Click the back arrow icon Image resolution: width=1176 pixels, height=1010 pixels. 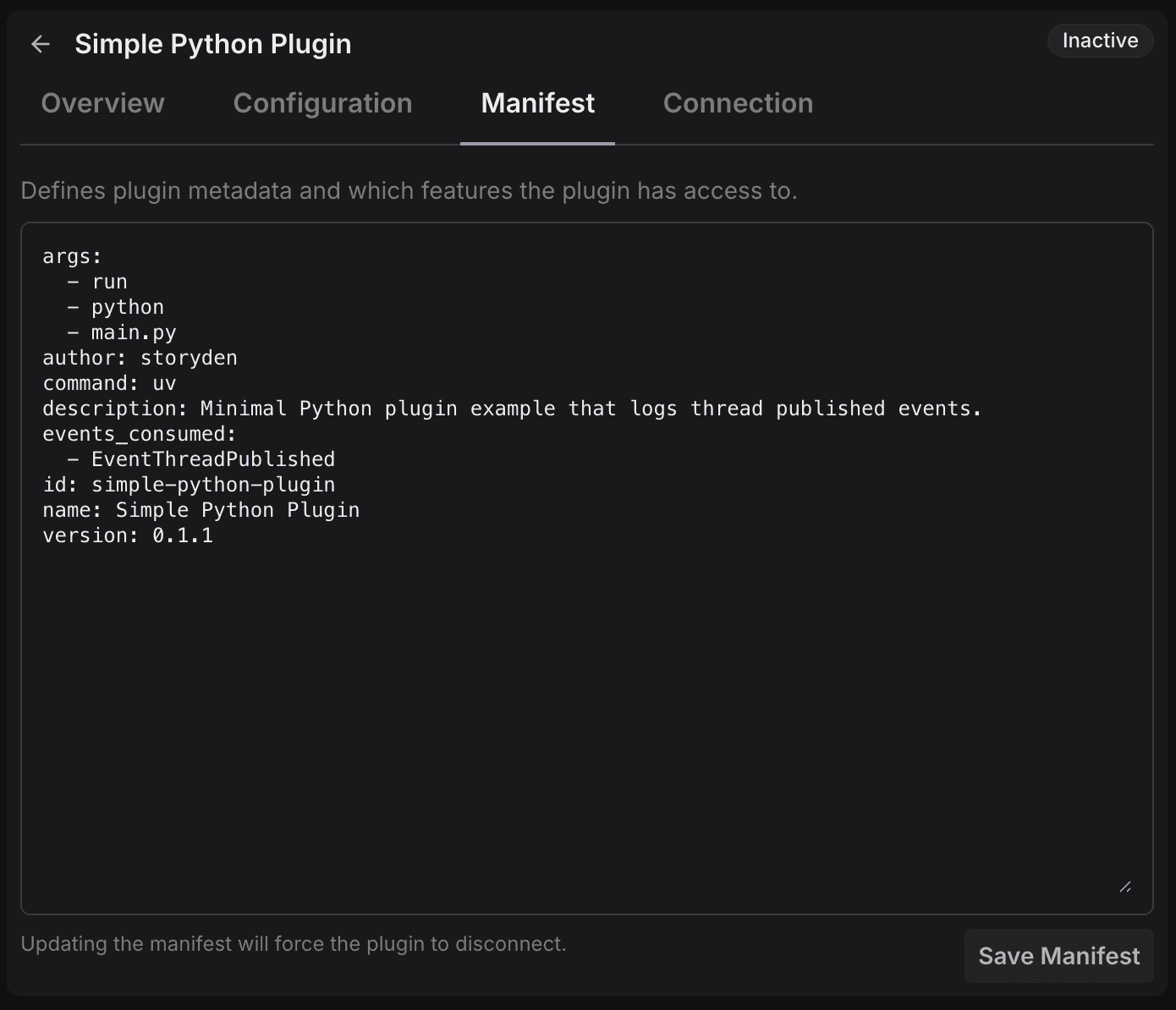click(x=41, y=44)
